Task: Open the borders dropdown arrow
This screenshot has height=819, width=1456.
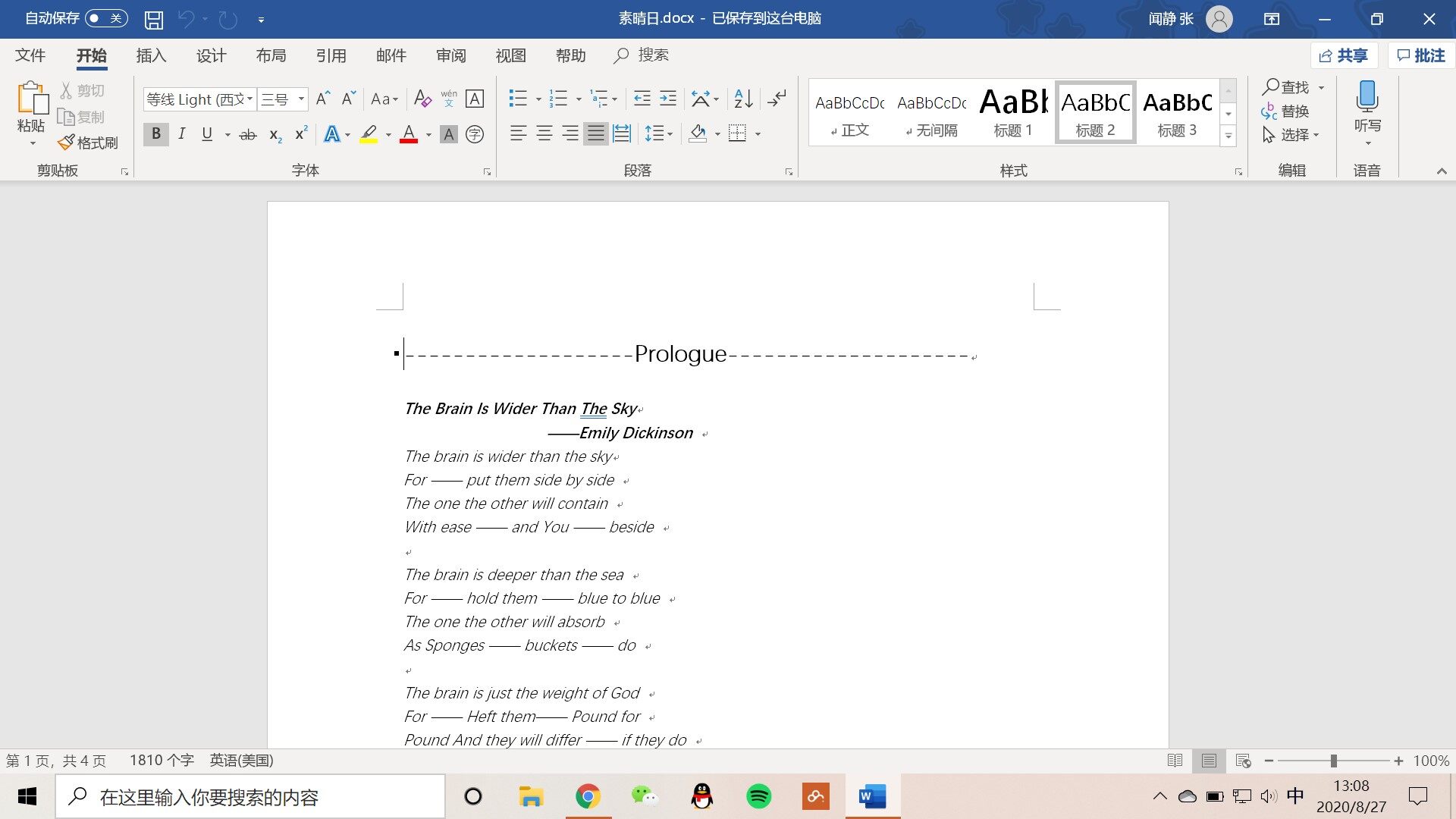Action: (x=758, y=135)
